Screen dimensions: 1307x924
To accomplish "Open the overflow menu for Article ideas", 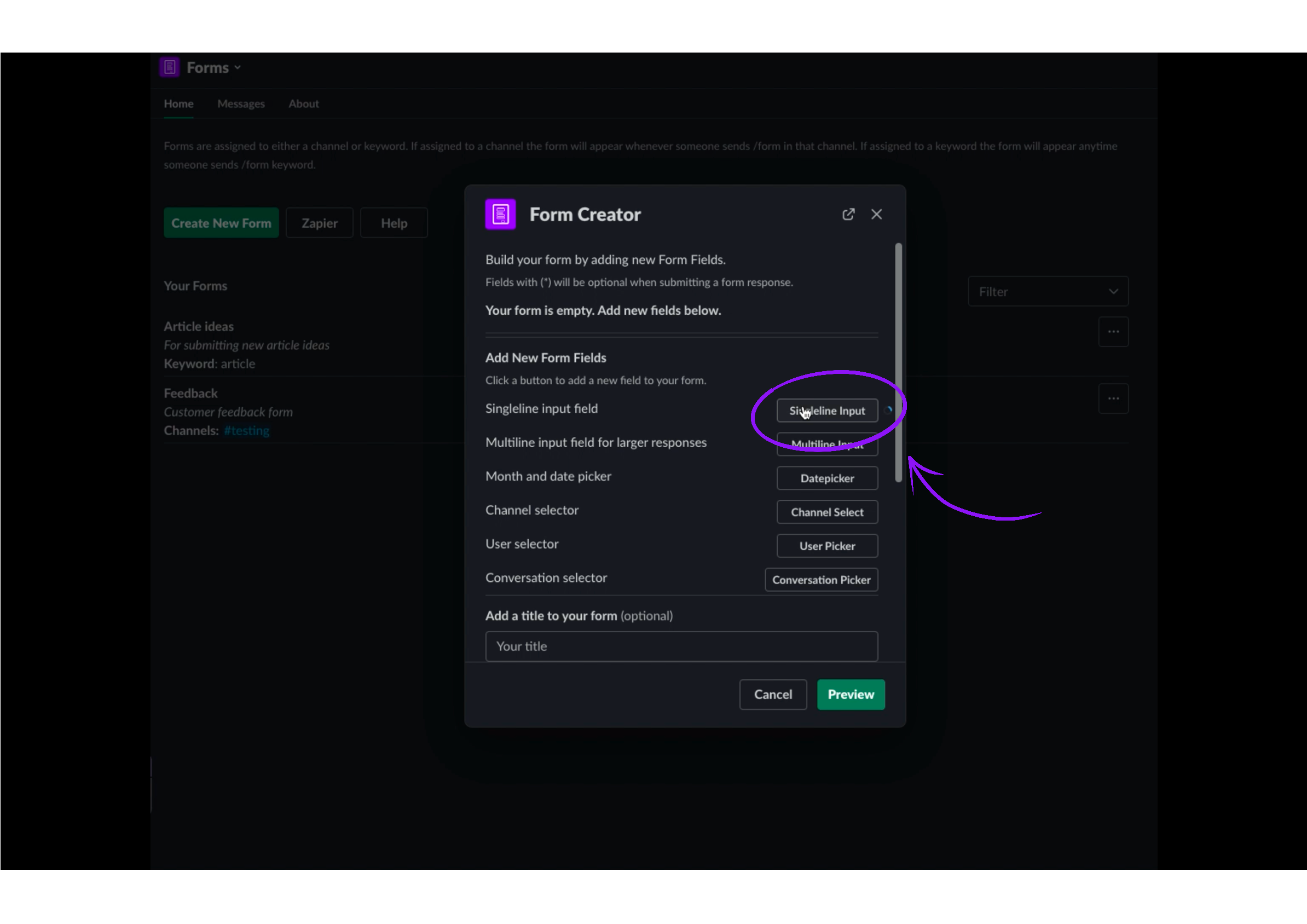I will point(1113,331).
